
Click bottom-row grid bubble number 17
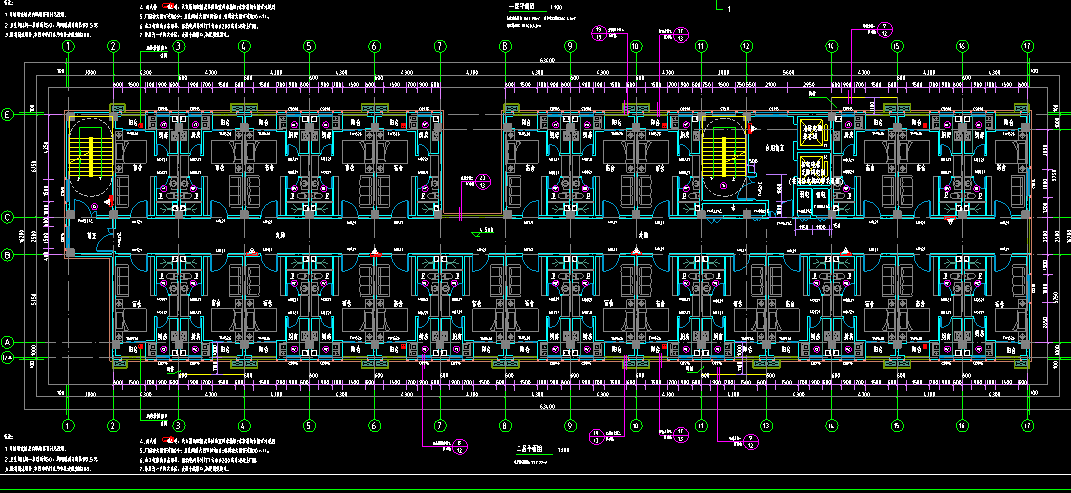click(1026, 425)
